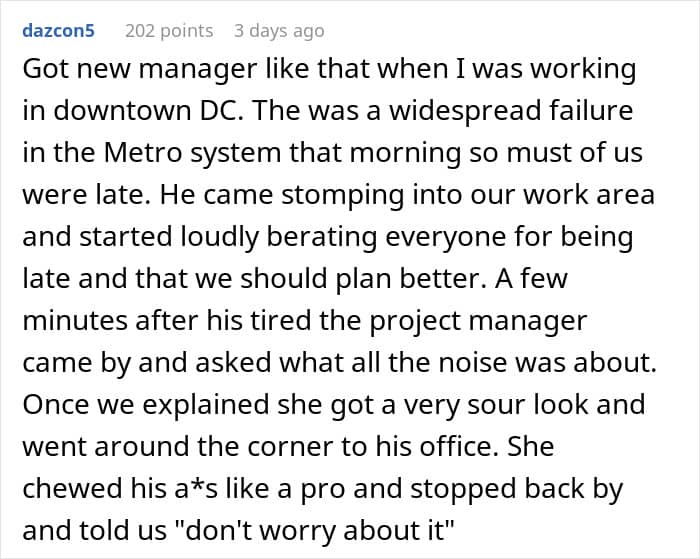
Task: Click the word 'Got' starting the comment
Action: (x=44, y=69)
